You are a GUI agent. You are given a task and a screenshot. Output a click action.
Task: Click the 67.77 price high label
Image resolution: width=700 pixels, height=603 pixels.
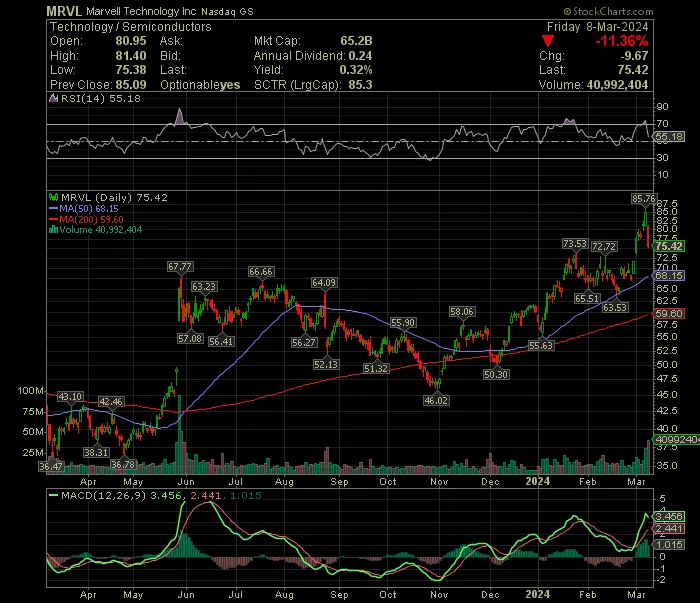click(180, 266)
